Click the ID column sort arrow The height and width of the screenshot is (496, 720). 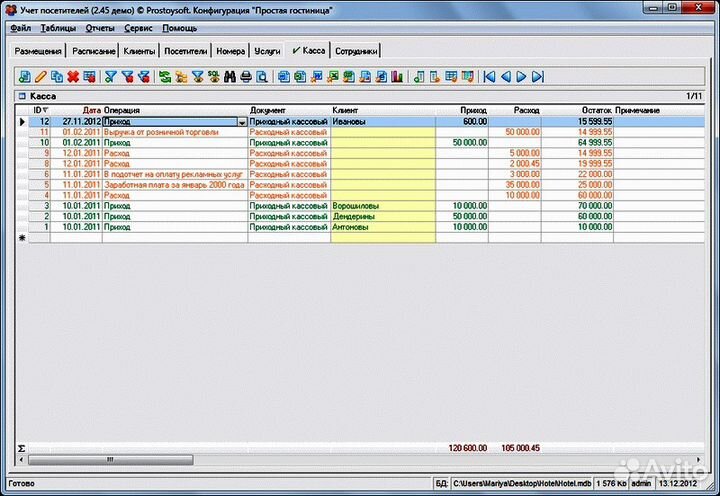tap(45, 110)
